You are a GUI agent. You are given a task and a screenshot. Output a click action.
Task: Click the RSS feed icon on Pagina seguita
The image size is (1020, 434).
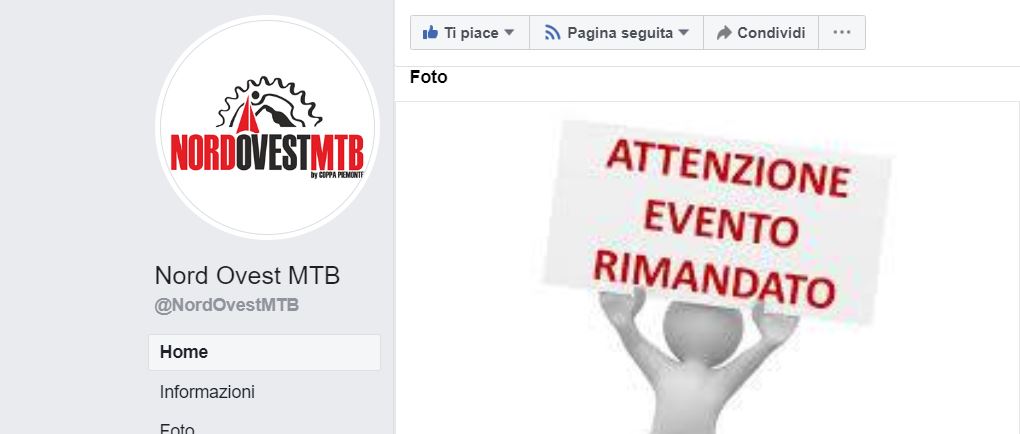[552, 33]
